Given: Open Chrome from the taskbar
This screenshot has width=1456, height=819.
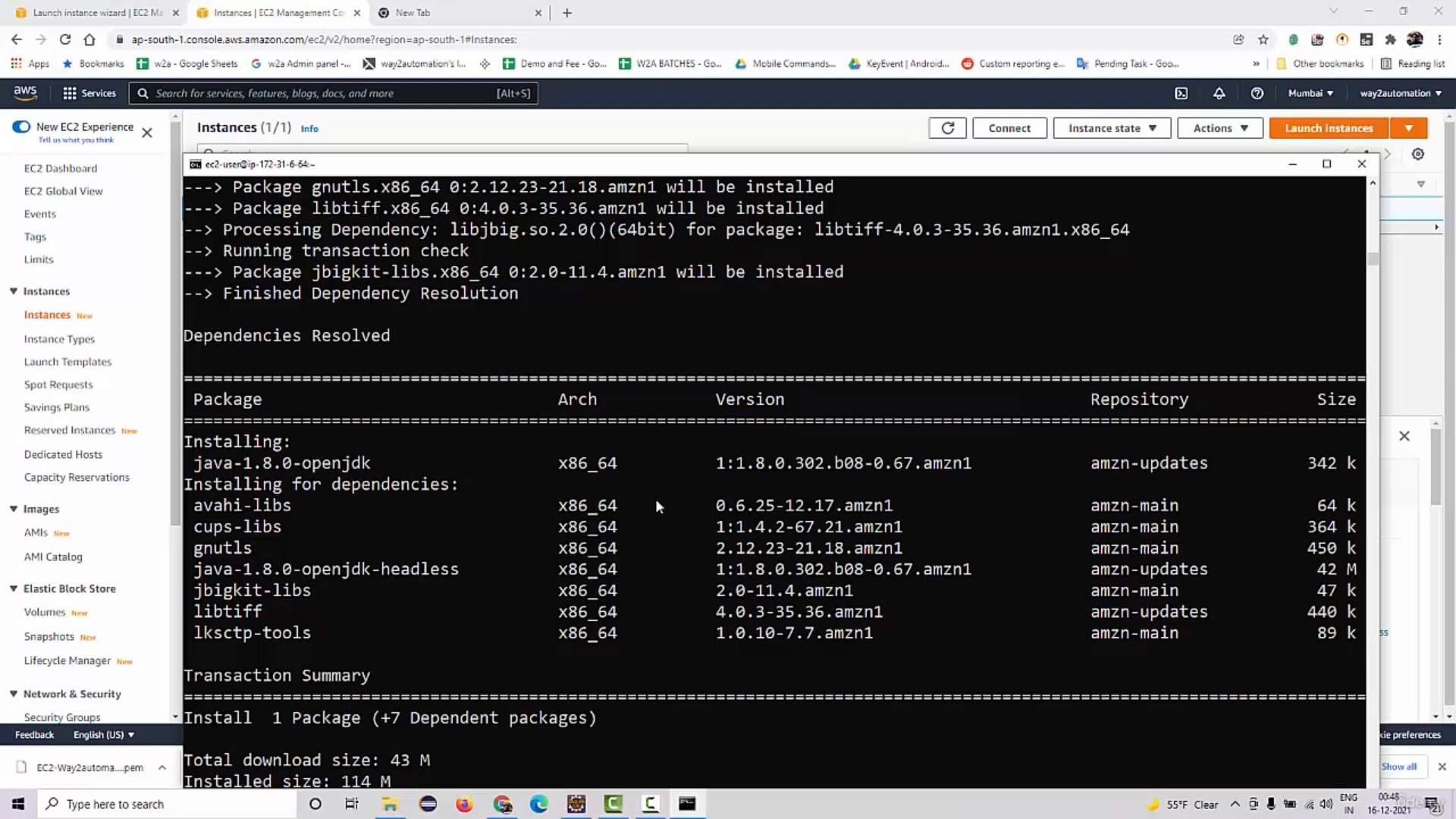Looking at the screenshot, I should (x=502, y=804).
